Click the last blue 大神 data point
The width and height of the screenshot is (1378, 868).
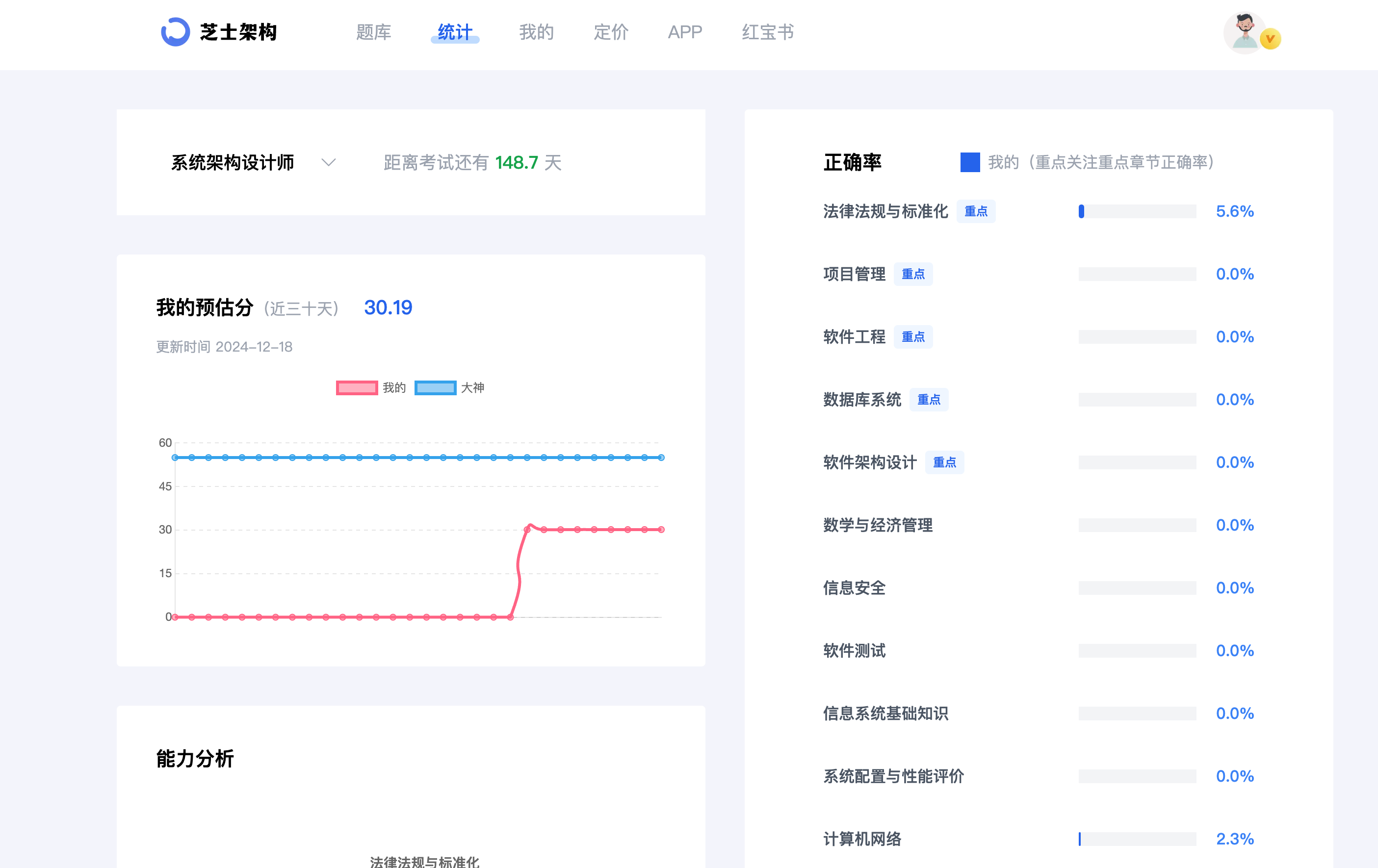coord(661,458)
